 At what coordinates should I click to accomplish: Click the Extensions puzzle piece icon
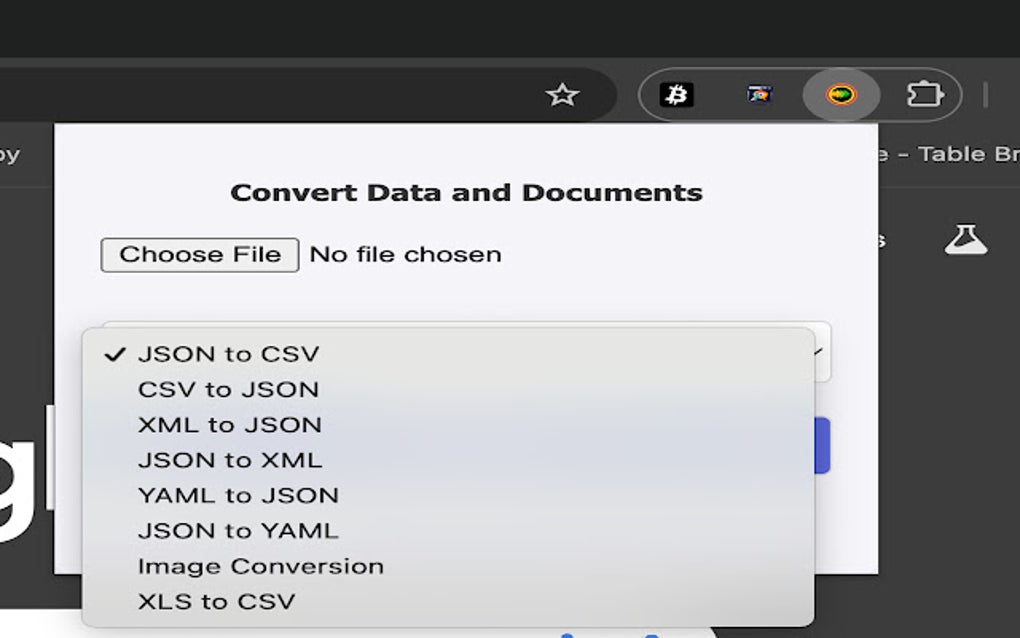[926, 93]
